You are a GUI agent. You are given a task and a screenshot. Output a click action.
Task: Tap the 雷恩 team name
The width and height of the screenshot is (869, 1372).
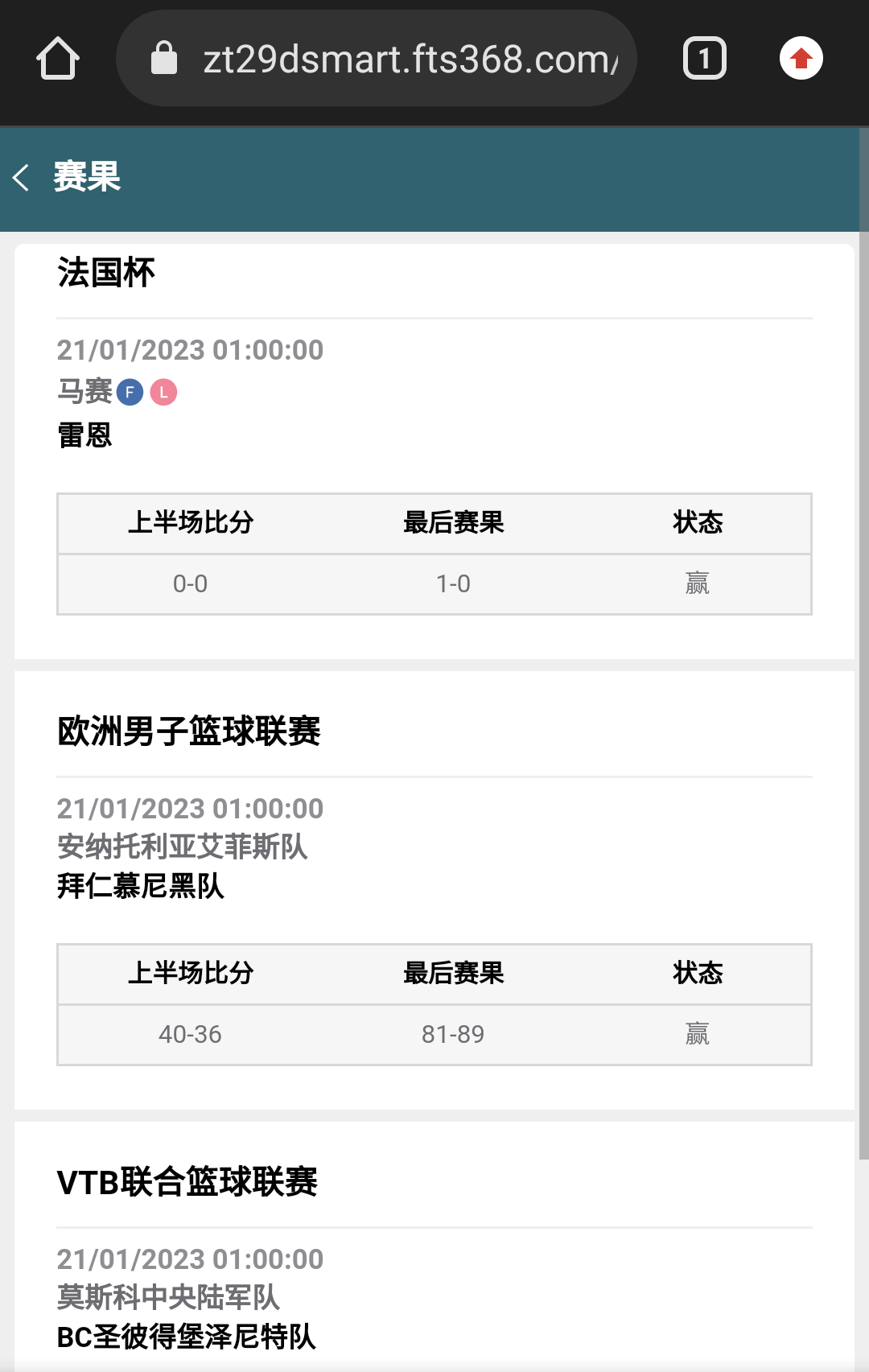(x=84, y=435)
